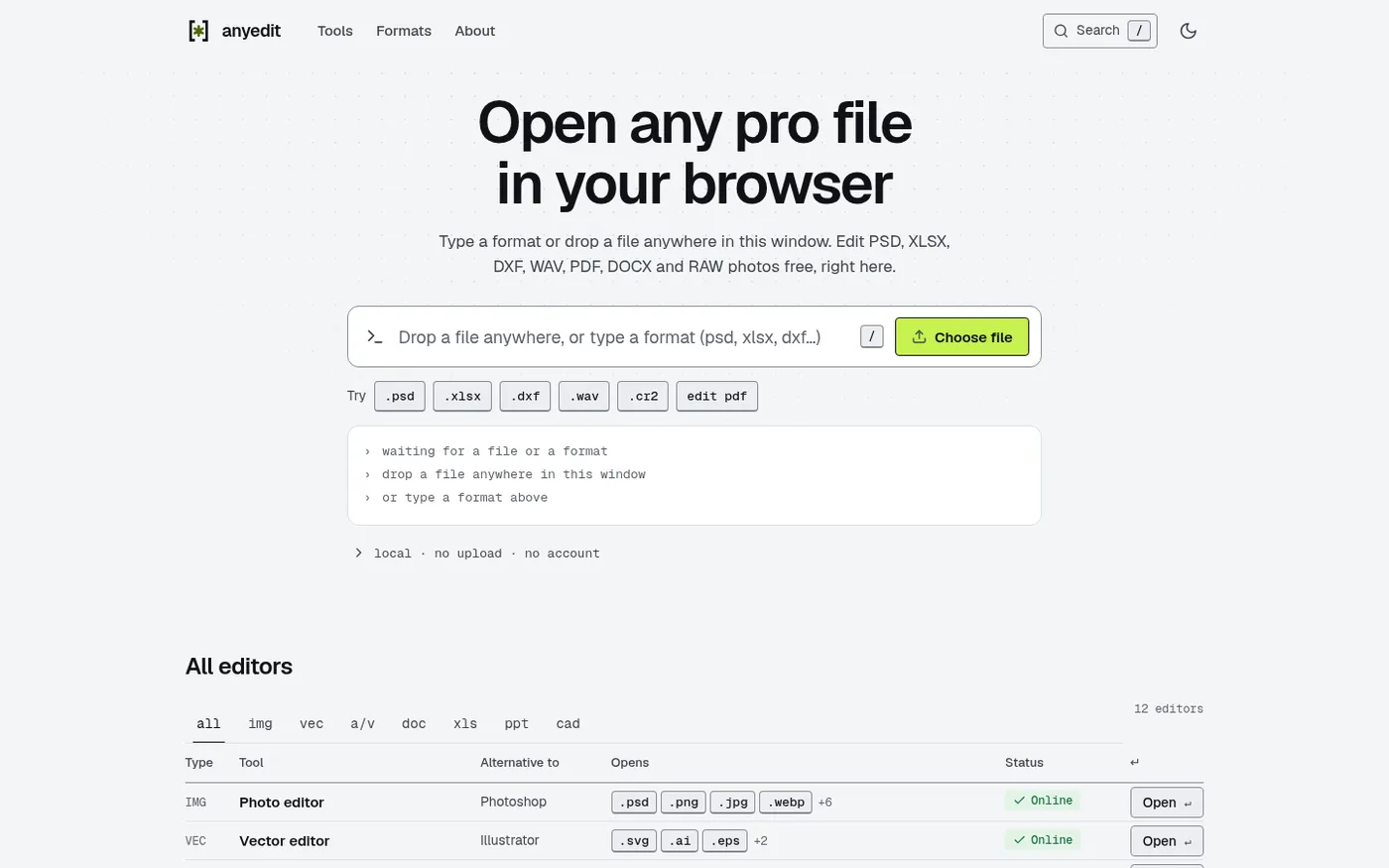Click the Choose file button

tap(961, 337)
